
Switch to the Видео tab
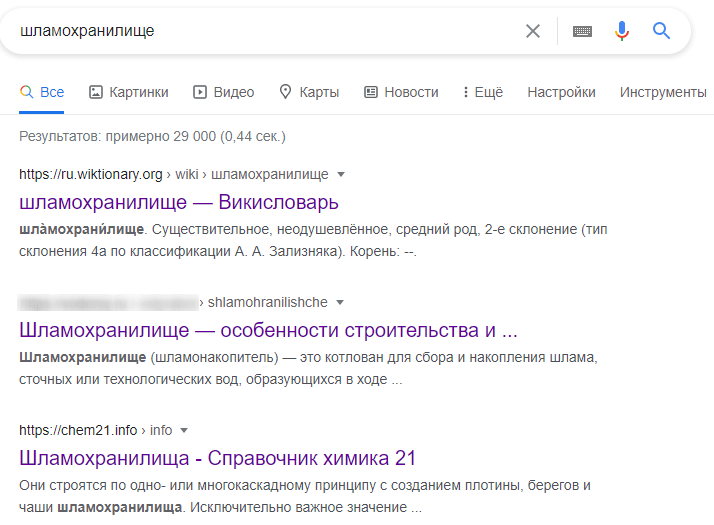pyautogui.click(x=224, y=92)
